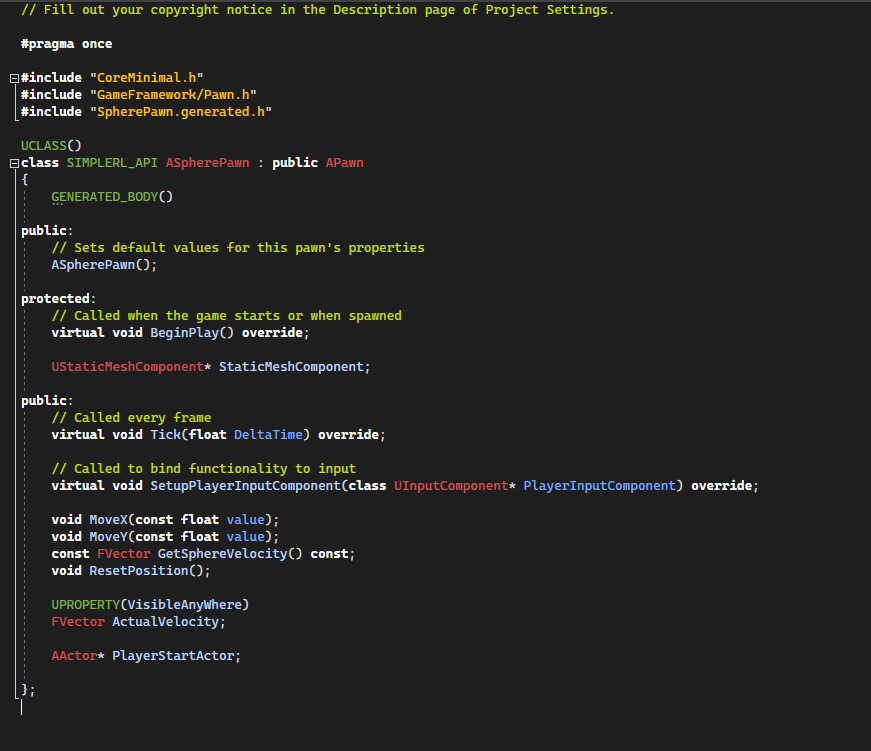The height and width of the screenshot is (751, 871).
Task: Place cursor after the class closing brace
Action: 36,690
